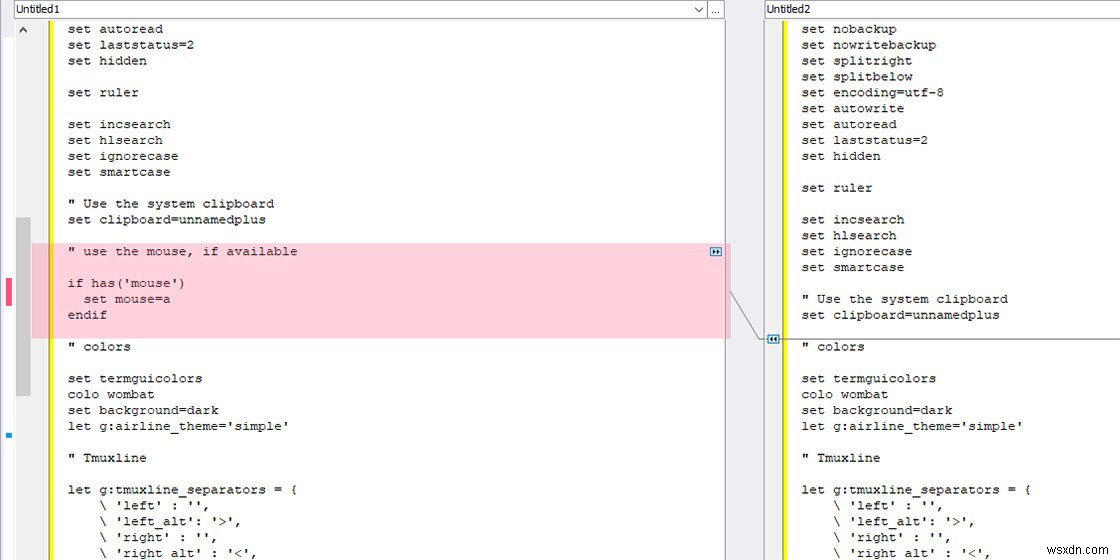Click the browse ellipsis button beside Untitled1

(x=716, y=9)
